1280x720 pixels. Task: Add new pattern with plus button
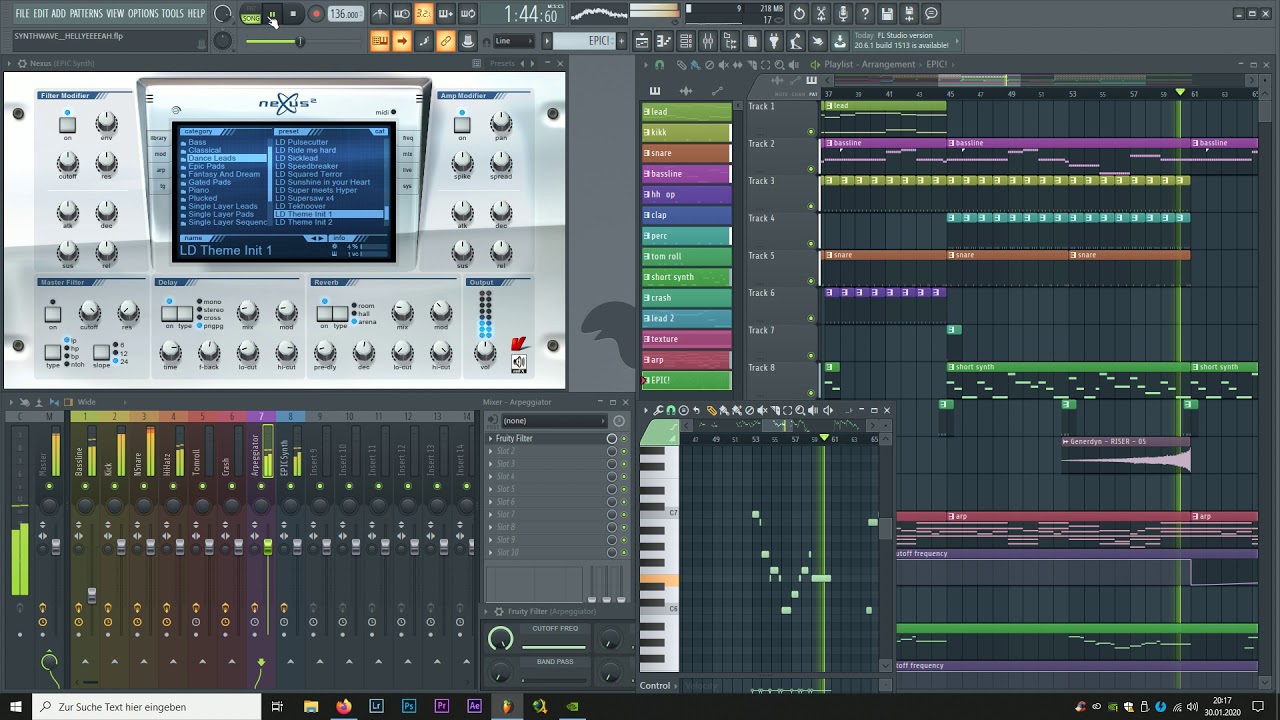coord(621,41)
